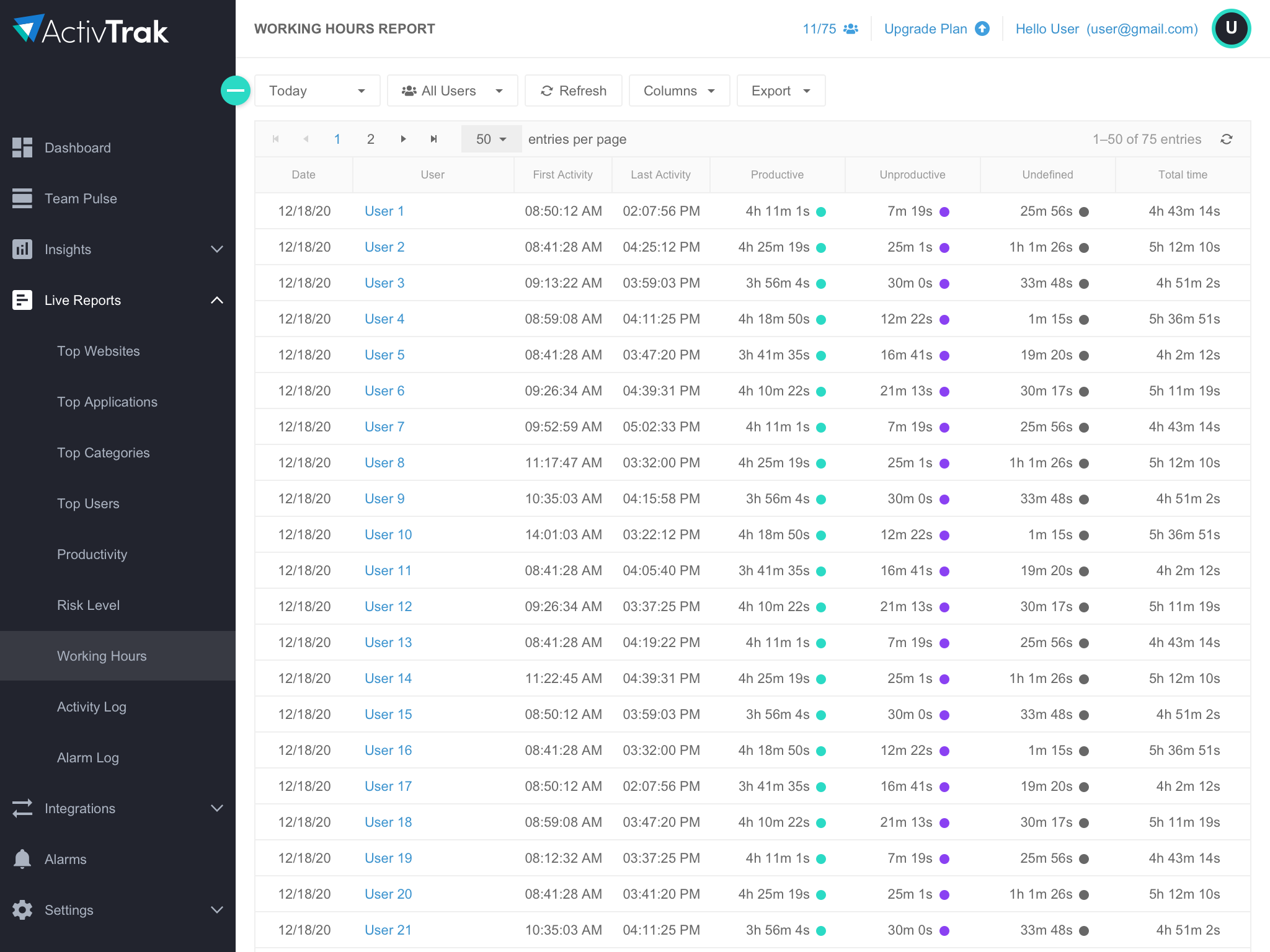Click the Upgrade Plan arrow icon
The image size is (1270, 952).
point(982,29)
